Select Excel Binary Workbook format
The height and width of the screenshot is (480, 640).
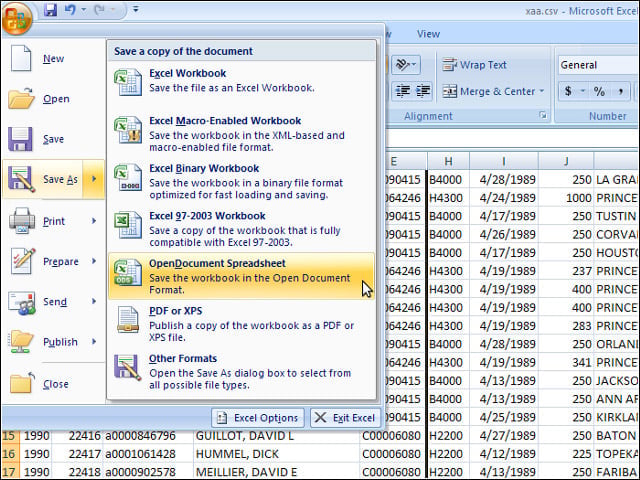click(x=241, y=181)
